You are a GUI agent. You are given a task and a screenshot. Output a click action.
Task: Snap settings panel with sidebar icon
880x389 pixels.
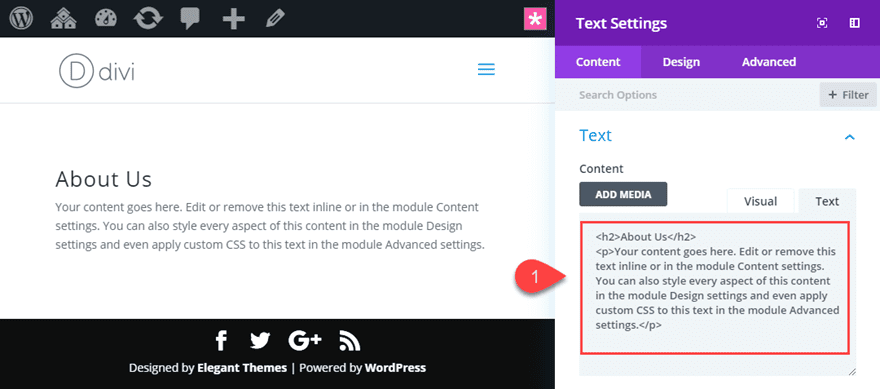(x=854, y=23)
